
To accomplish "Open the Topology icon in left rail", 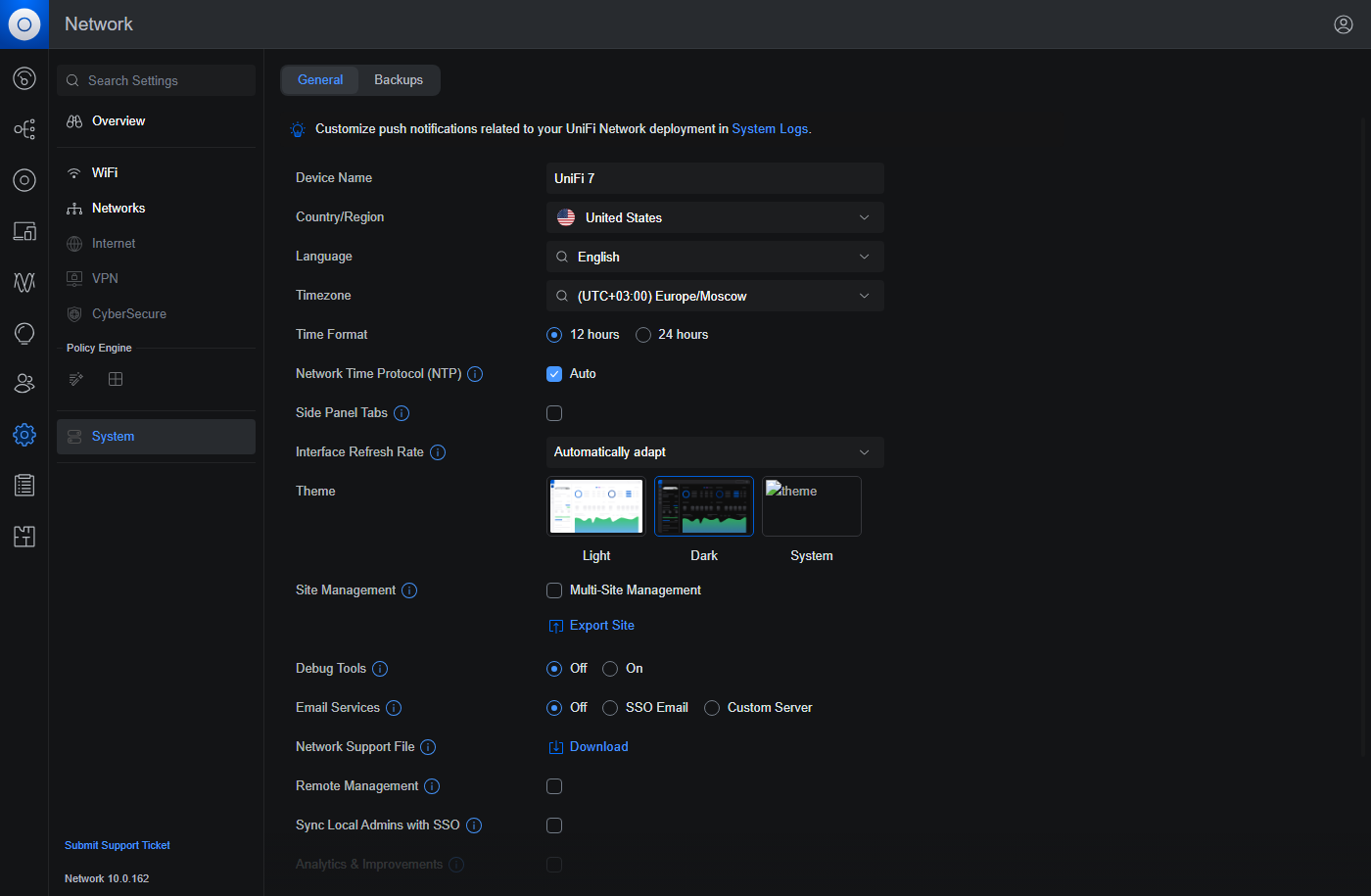I will tap(24, 129).
